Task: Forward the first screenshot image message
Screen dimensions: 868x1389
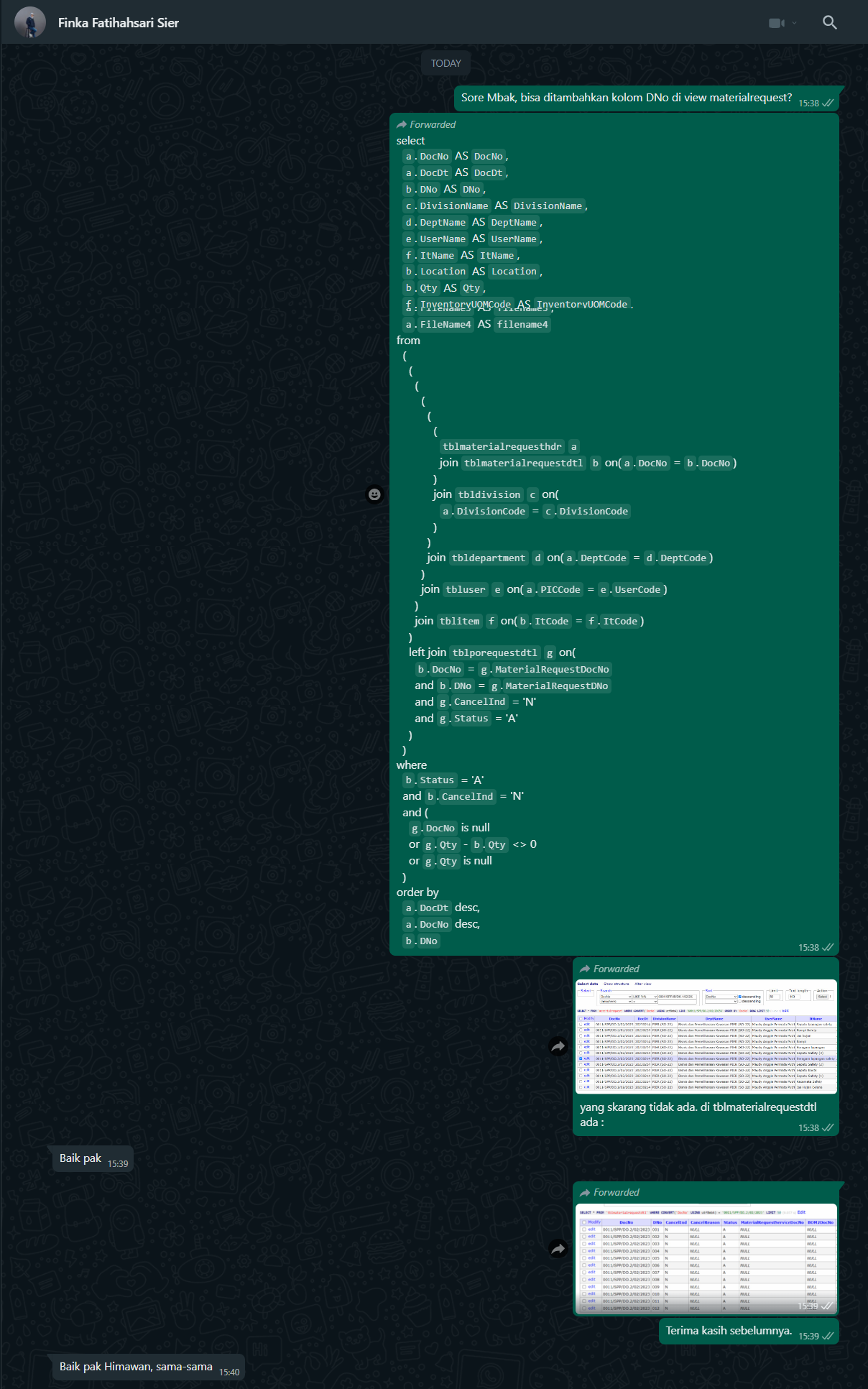Action: [558, 1046]
